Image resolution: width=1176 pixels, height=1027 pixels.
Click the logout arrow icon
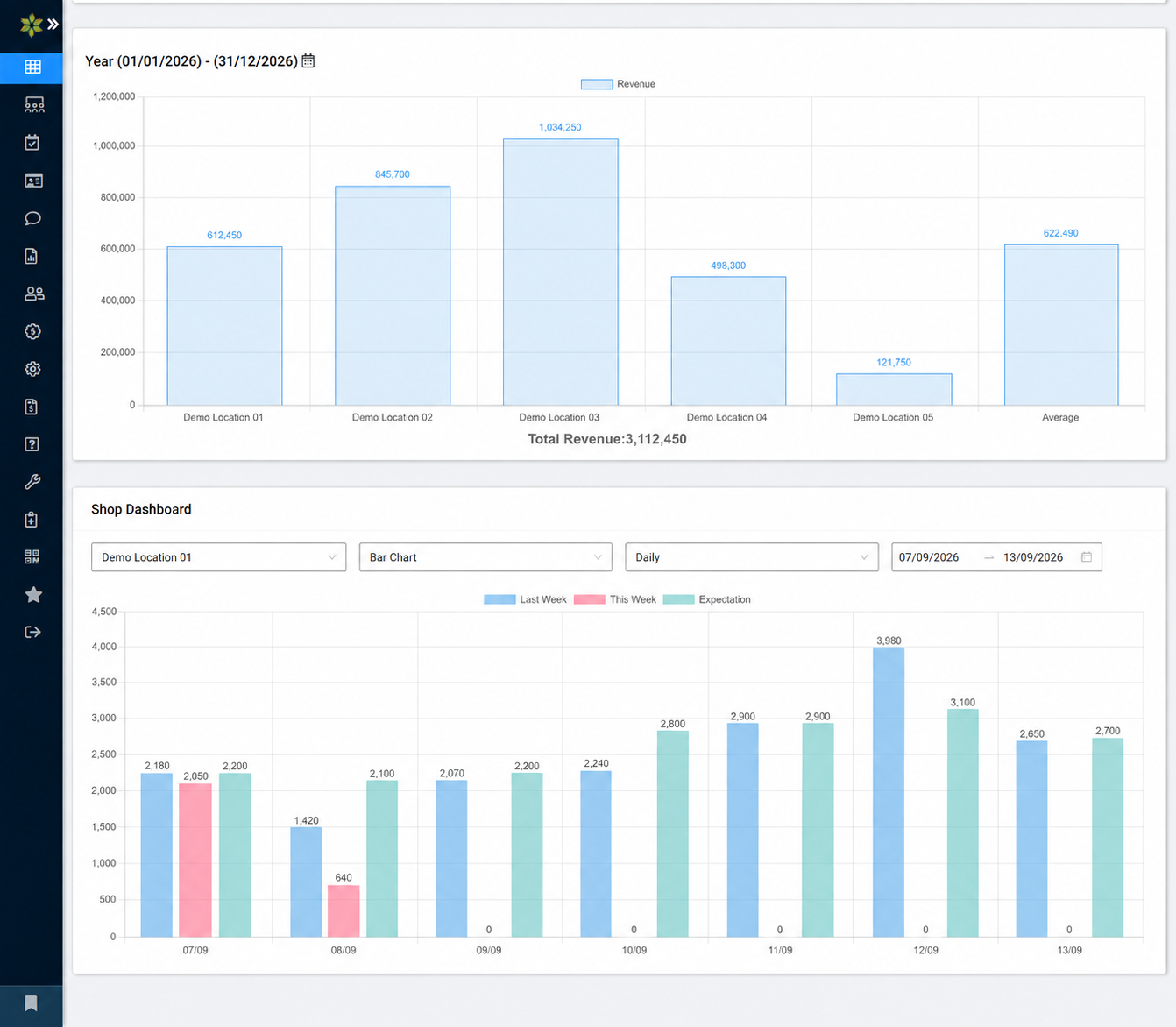tap(32, 632)
